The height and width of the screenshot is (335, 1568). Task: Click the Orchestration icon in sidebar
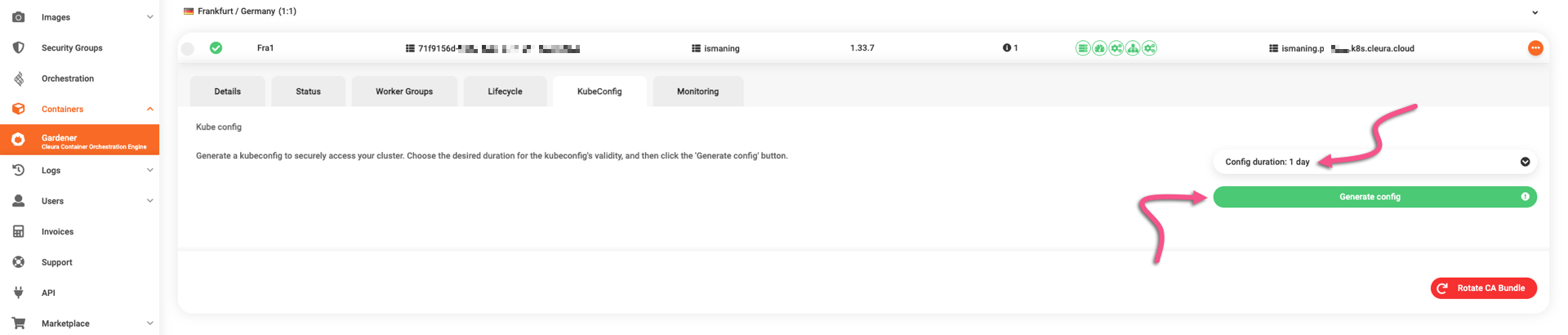click(18, 78)
